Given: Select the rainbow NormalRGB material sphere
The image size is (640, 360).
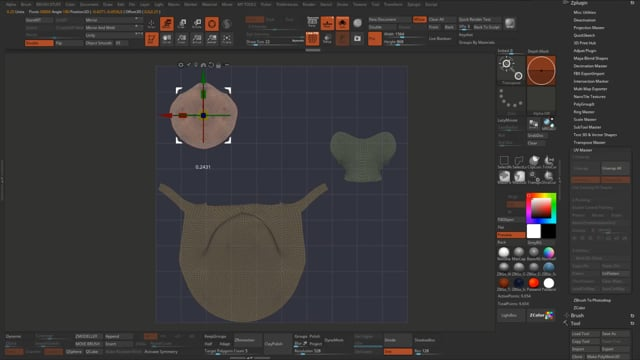Looking at the screenshot, I should (549, 253).
